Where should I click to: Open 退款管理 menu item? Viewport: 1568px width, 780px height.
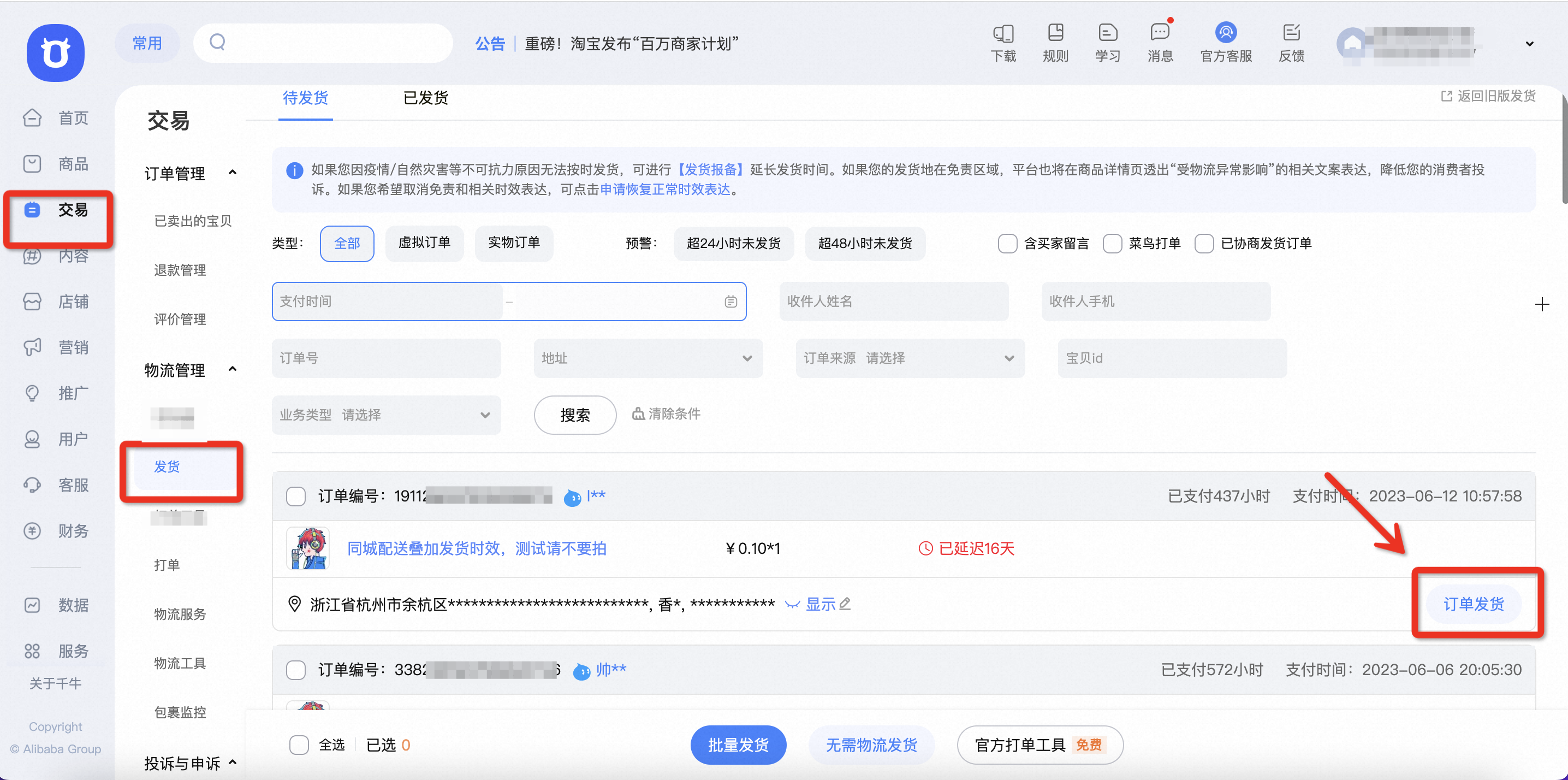pyautogui.click(x=180, y=270)
